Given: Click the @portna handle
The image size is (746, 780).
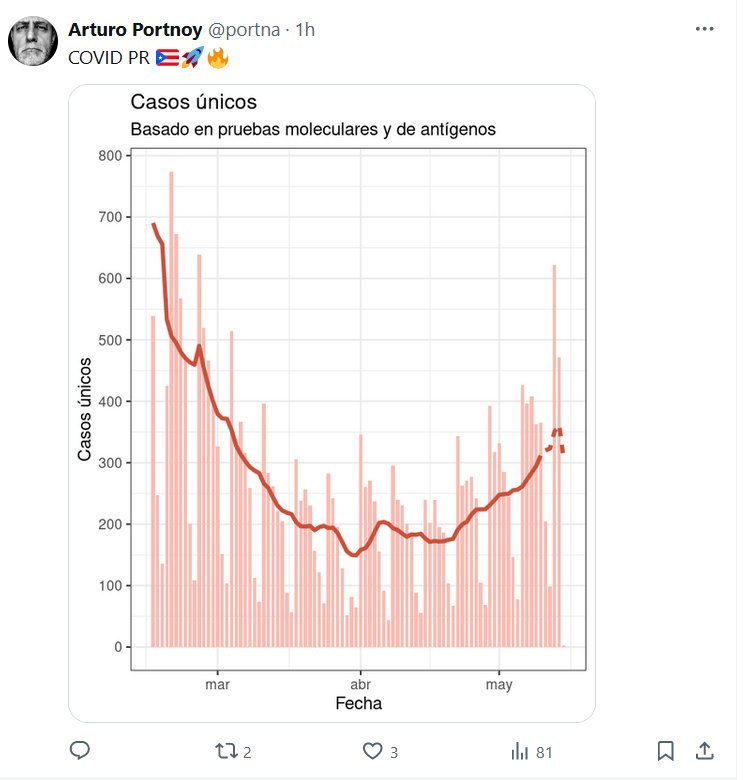Looking at the screenshot, I should 243,30.
